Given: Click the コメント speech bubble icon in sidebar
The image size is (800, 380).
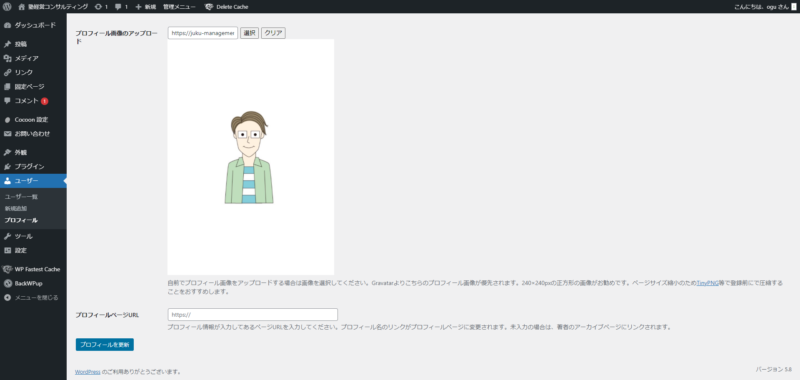Looking at the screenshot, I should [7, 100].
